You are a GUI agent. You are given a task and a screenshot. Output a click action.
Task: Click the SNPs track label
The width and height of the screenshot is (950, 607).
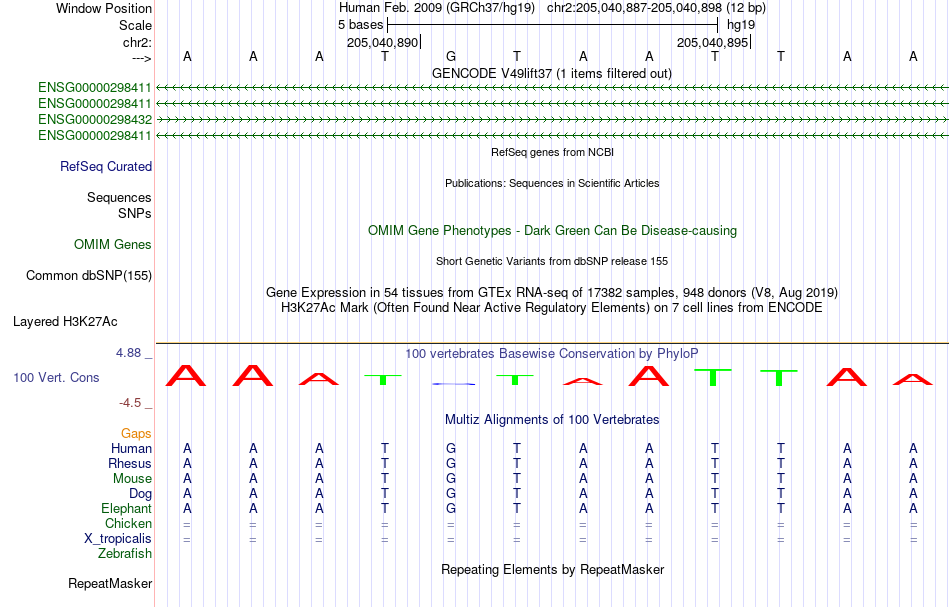pyautogui.click(x=135, y=213)
